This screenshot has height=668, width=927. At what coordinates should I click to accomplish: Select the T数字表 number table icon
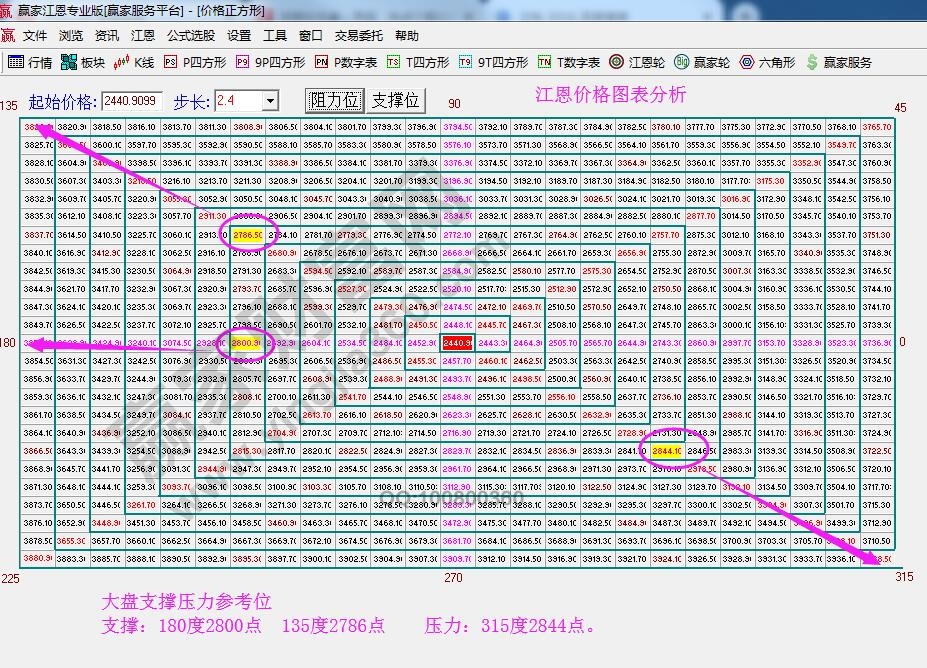tap(562, 60)
